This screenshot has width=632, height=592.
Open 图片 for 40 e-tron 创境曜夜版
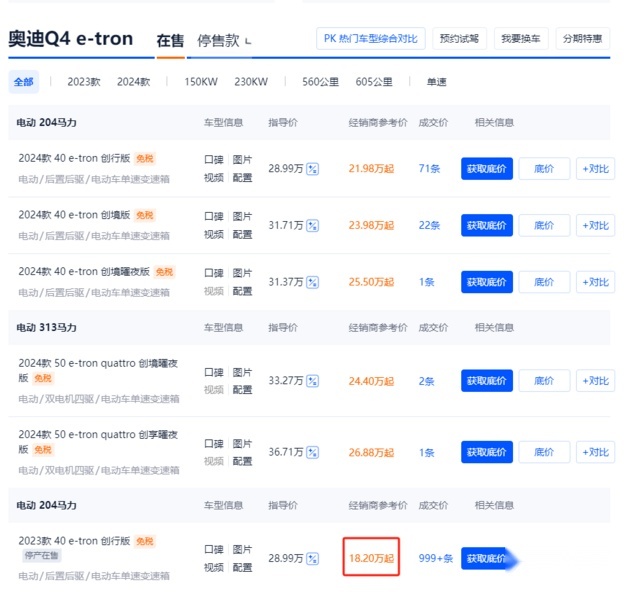(x=242, y=273)
